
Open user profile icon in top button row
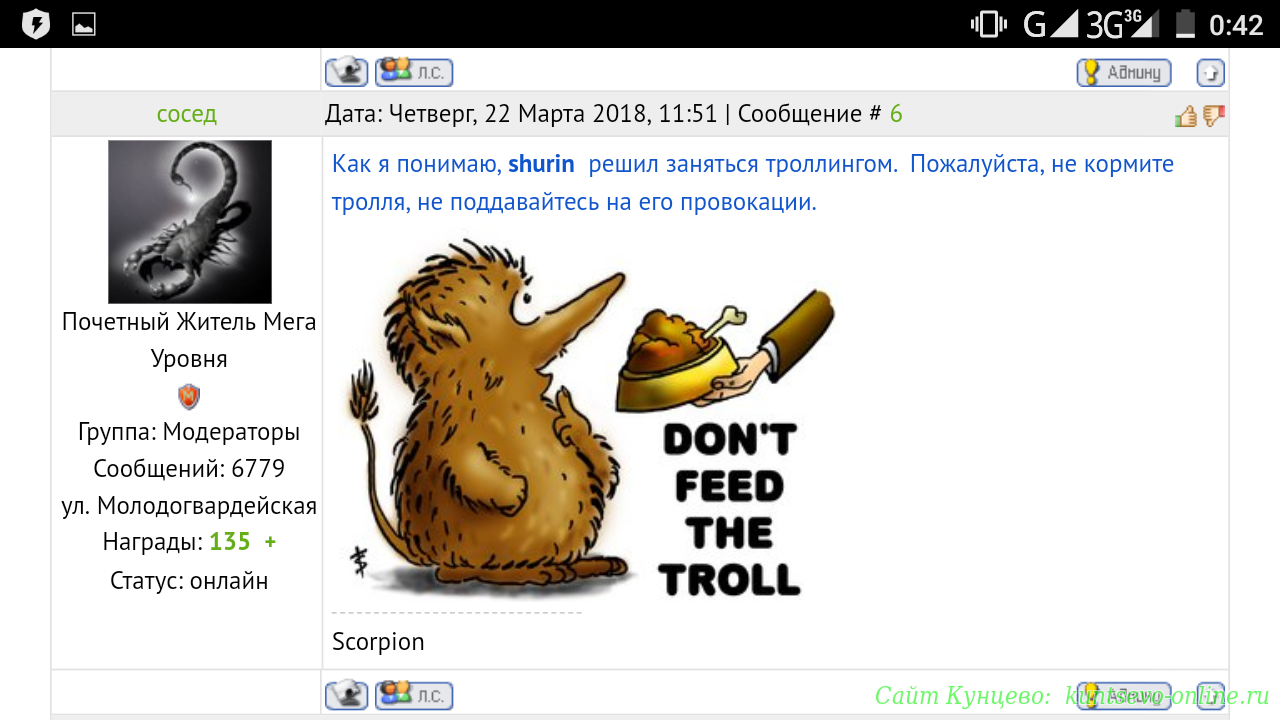coord(347,72)
